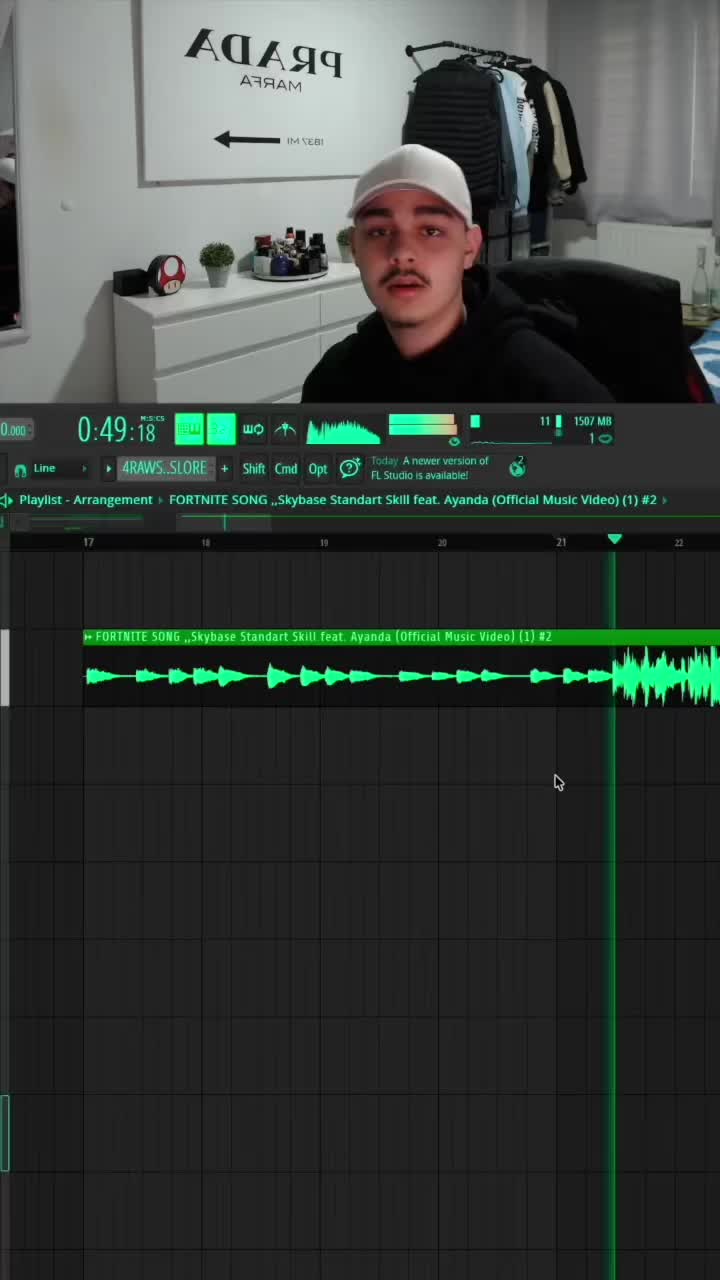Expand the arrow after the breadcrumb title

(x=665, y=500)
